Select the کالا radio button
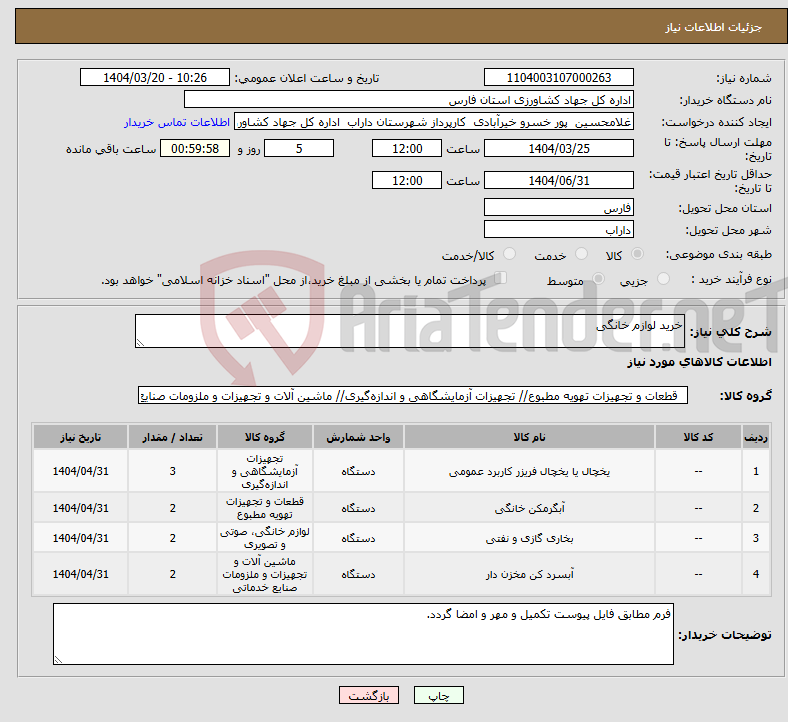This screenshot has height=722, width=788. click(x=637, y=254)
